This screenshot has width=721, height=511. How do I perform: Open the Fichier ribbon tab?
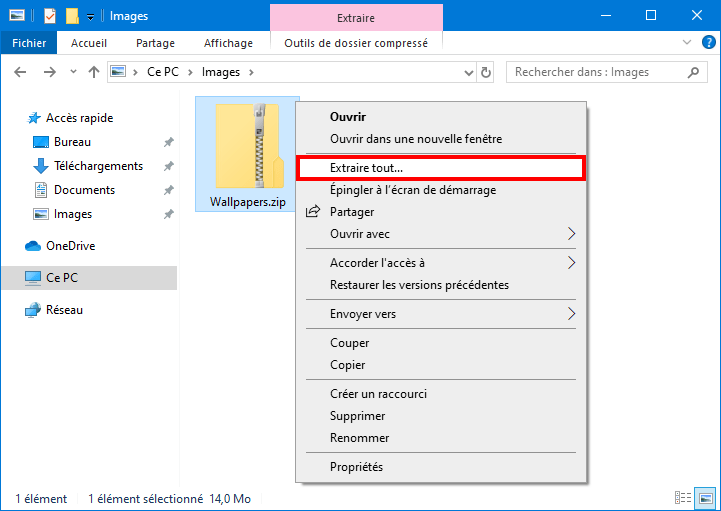pyautogui.click(x=29, y=43)
